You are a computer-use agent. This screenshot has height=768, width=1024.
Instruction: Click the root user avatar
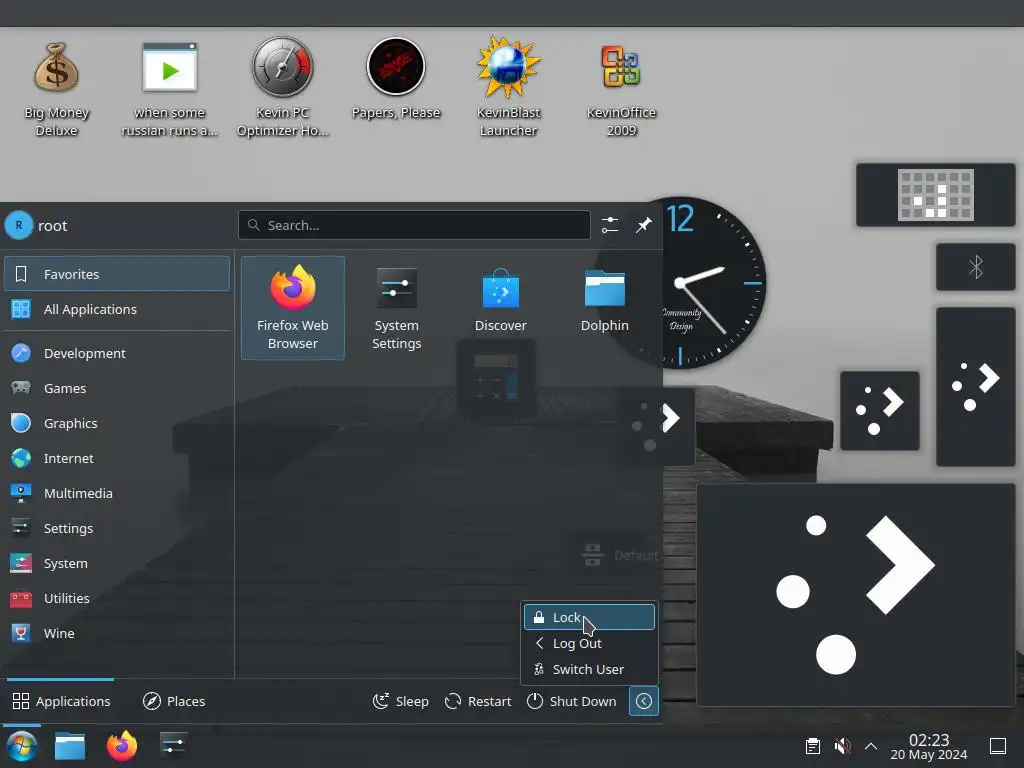(x=19, y=225)
